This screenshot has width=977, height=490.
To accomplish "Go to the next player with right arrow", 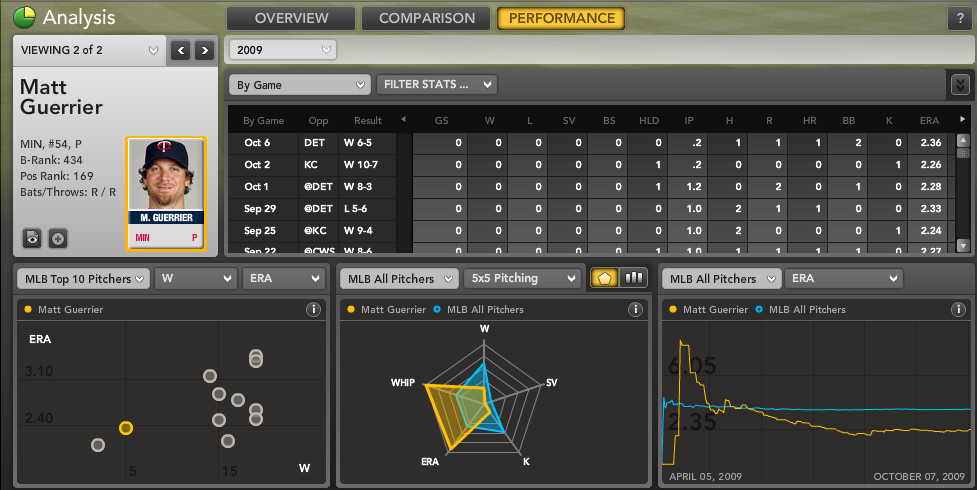I will click(204, 50).
